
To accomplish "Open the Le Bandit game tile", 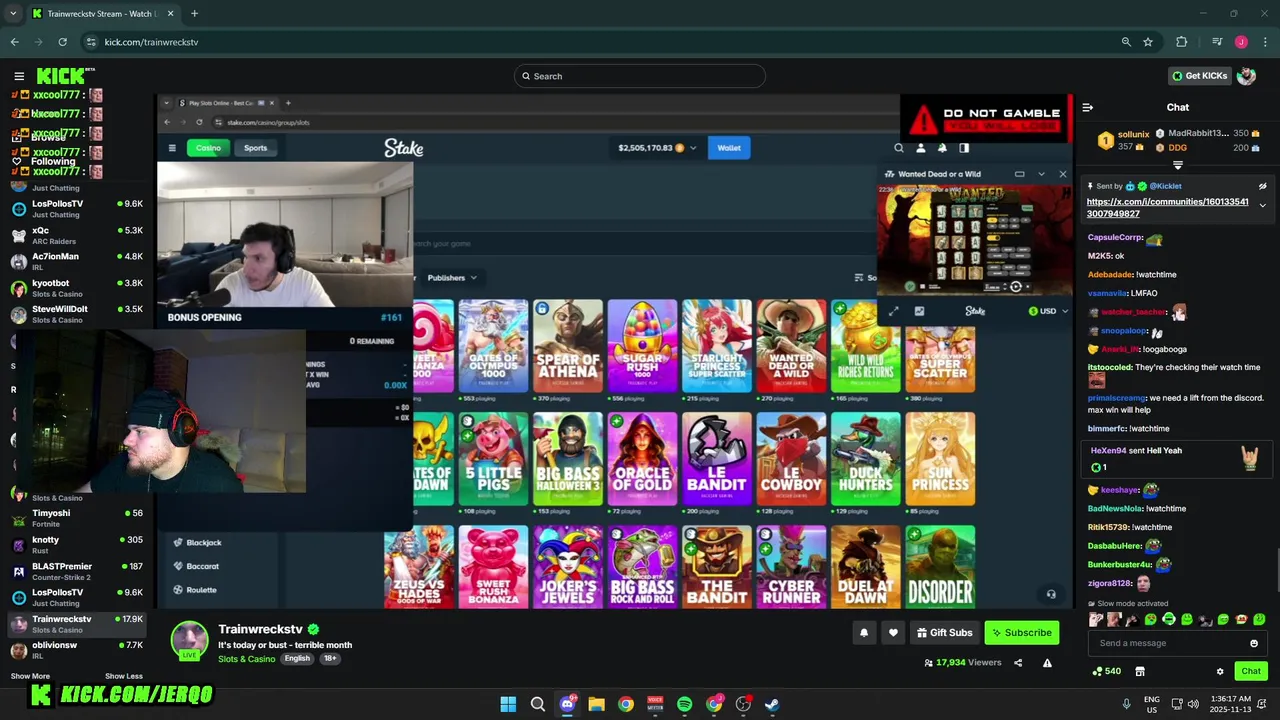I will pos(717,459).
